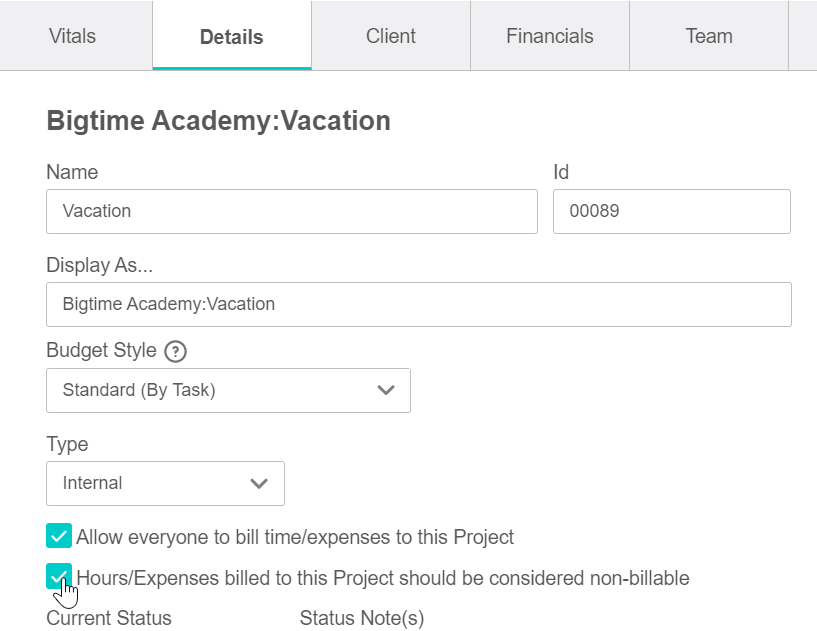The height and width of the screenshot is (631, 817).
Task: Open the Financials tab
Action: coord(550,36)
